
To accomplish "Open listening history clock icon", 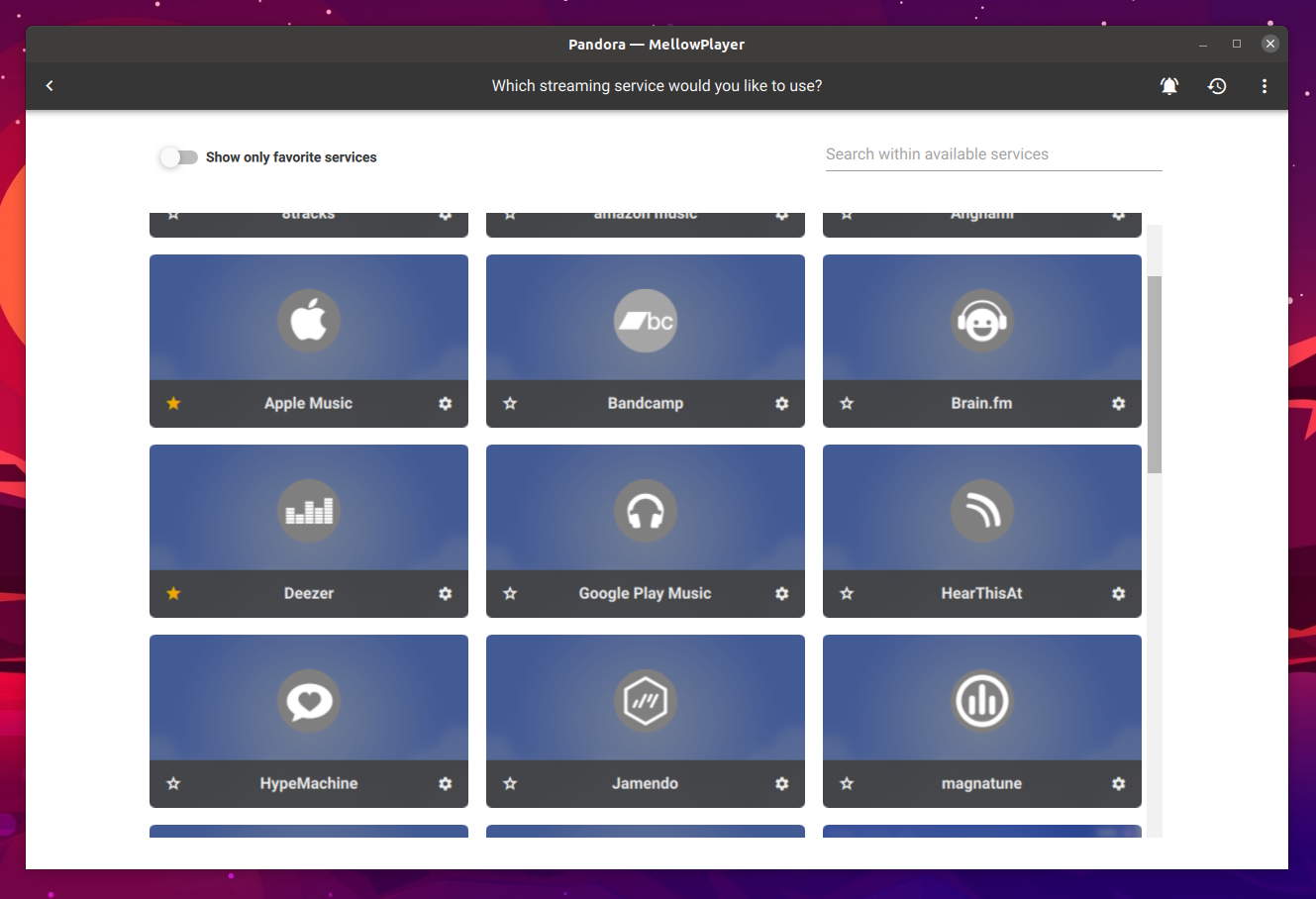I will coord(1217,86).
